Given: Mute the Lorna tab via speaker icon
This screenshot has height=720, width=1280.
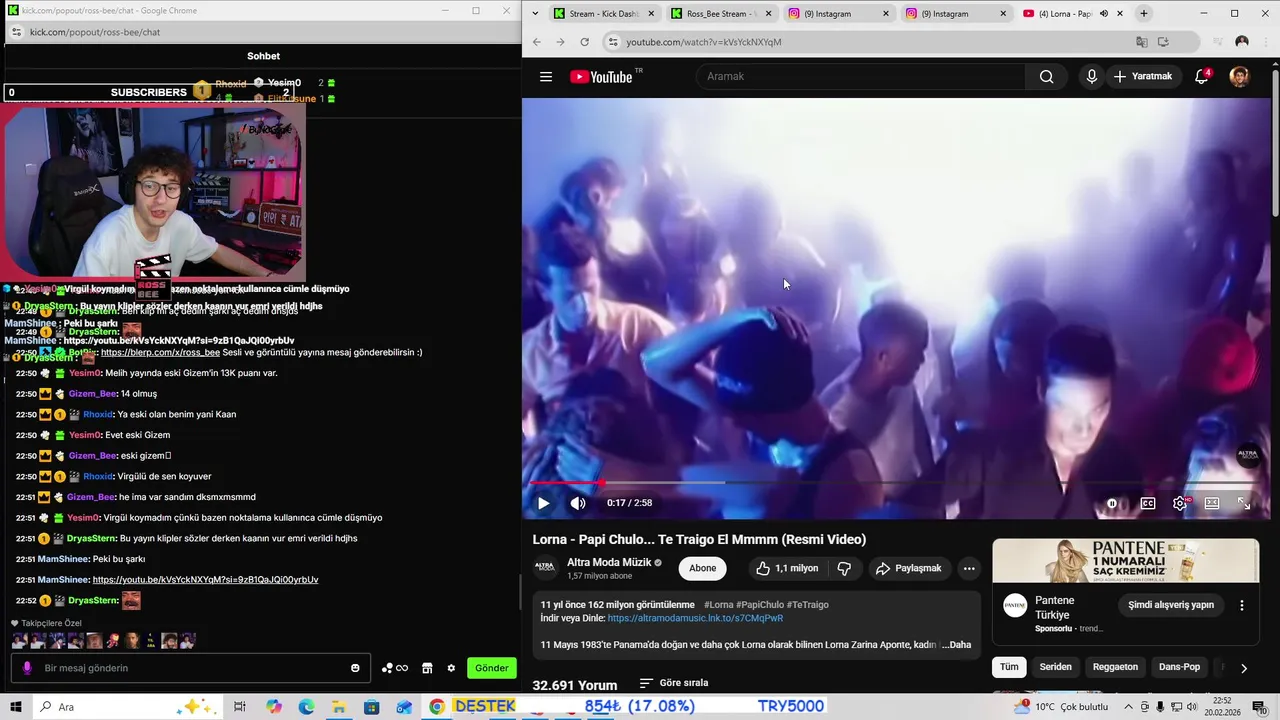Looking at the screenshot, I should [x=1104, y=14].
